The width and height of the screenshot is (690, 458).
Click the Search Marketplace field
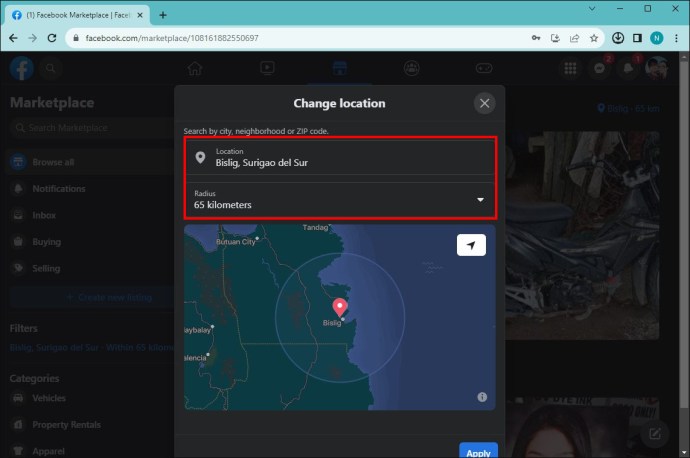click(x=92, y=128)
